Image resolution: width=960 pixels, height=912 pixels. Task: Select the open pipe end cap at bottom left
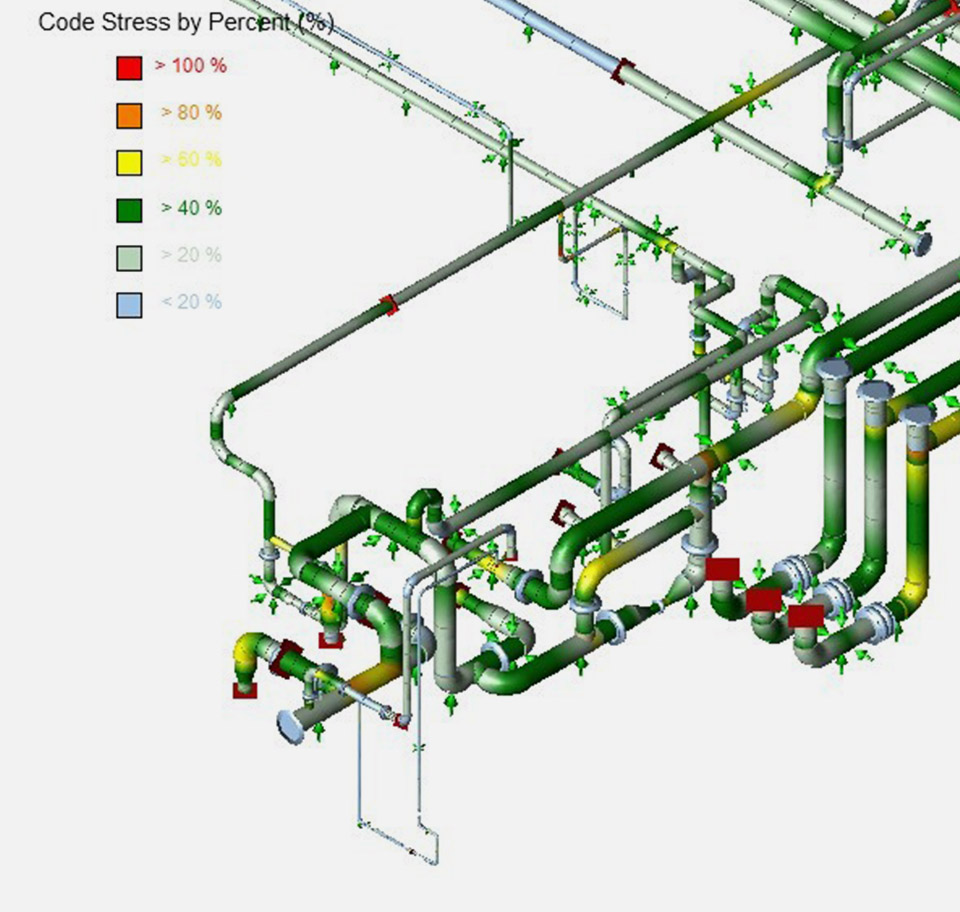click(x=290, y=726)
